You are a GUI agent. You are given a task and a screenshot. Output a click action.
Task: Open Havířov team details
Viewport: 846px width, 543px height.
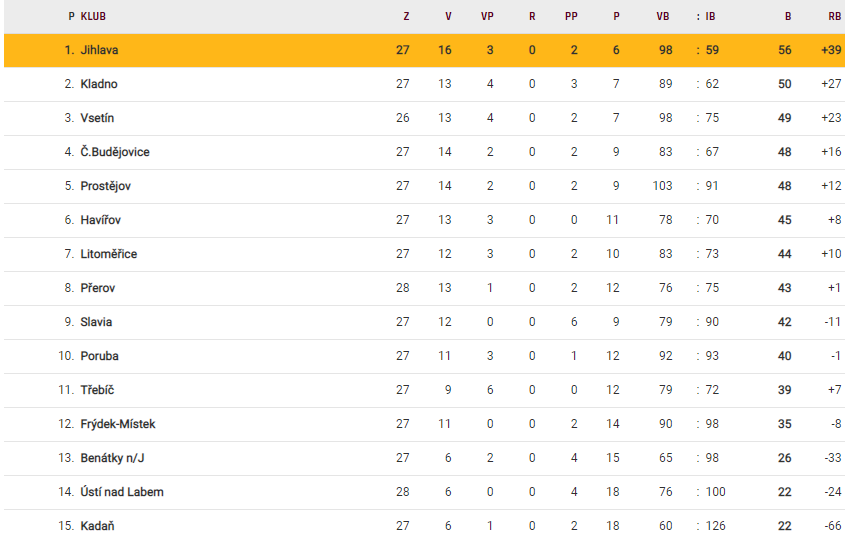(100, 220)
